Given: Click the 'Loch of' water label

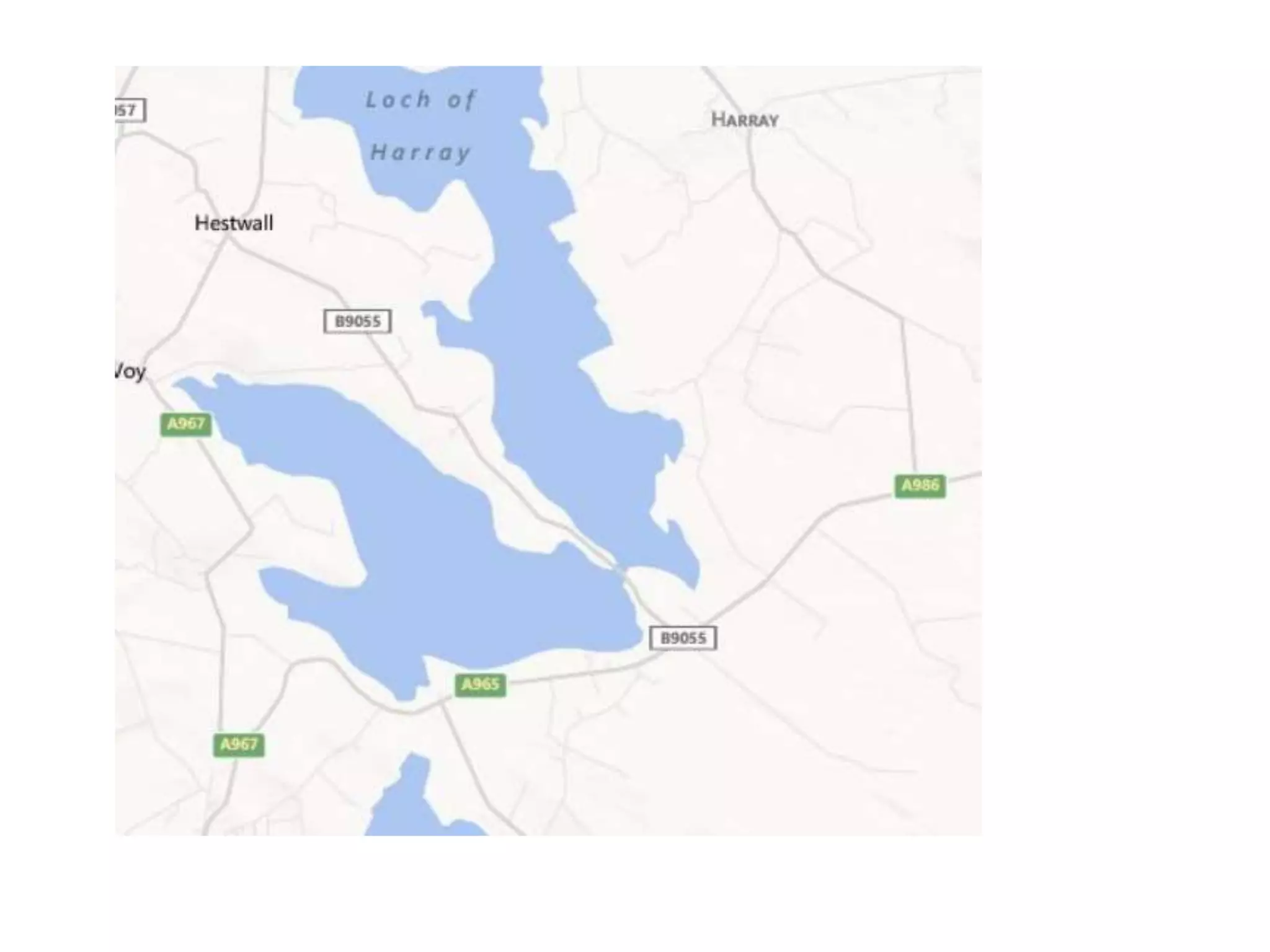Looking at the screenshot, I should [421, 99].
